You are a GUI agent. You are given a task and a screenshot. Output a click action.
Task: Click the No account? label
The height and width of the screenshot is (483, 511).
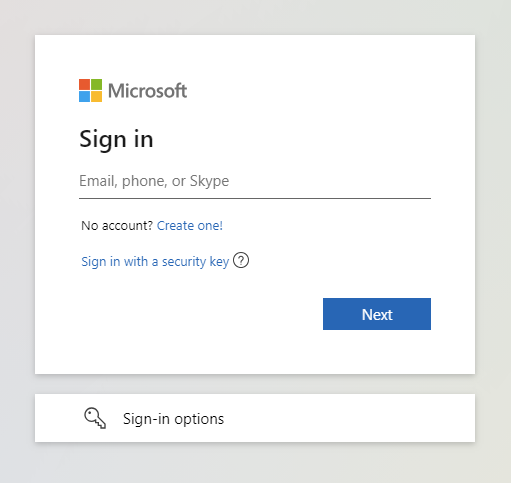click(x=117, y=226)
